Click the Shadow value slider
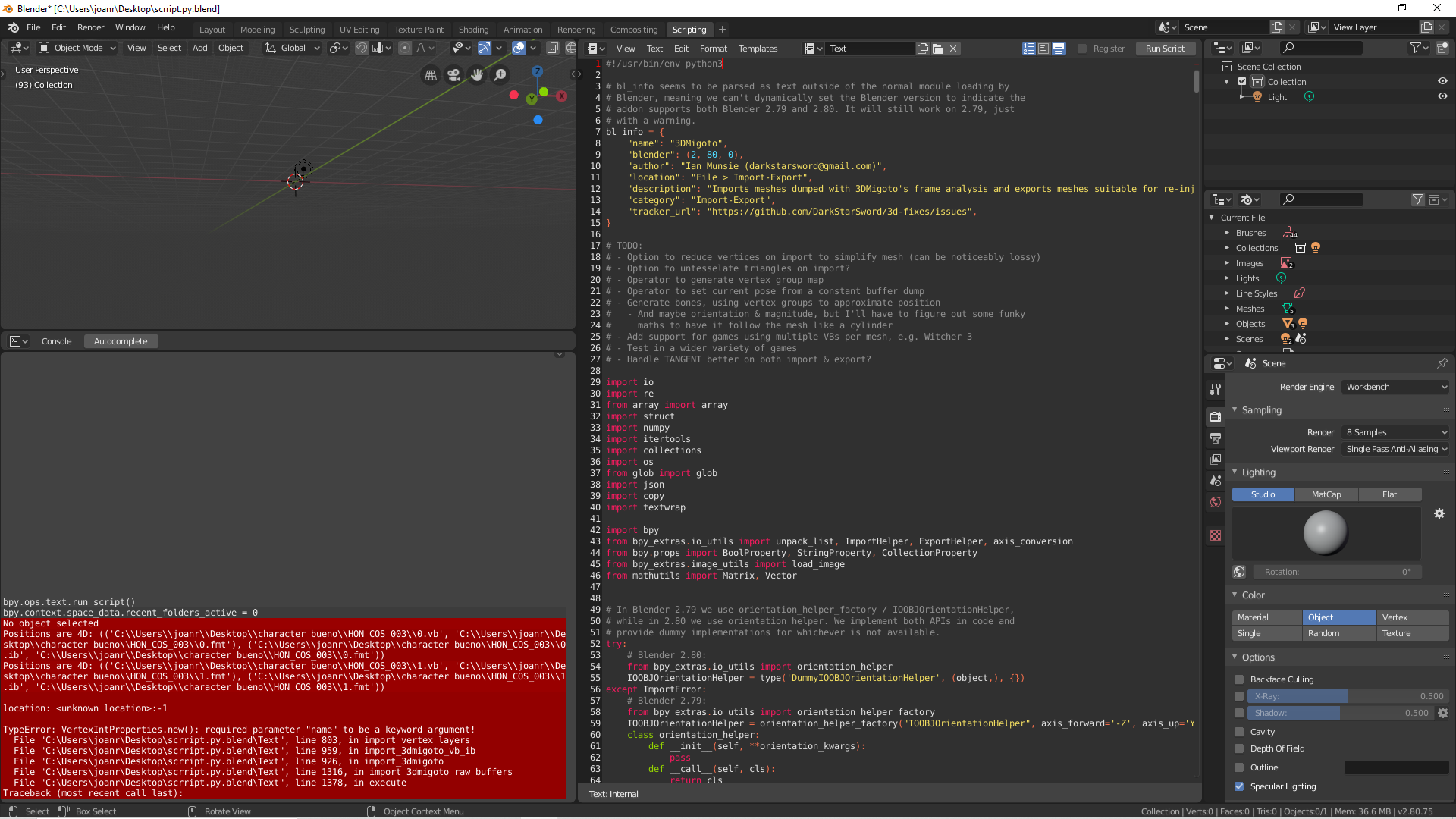The image size is (1456, 819). click(x=1339, y=713)
